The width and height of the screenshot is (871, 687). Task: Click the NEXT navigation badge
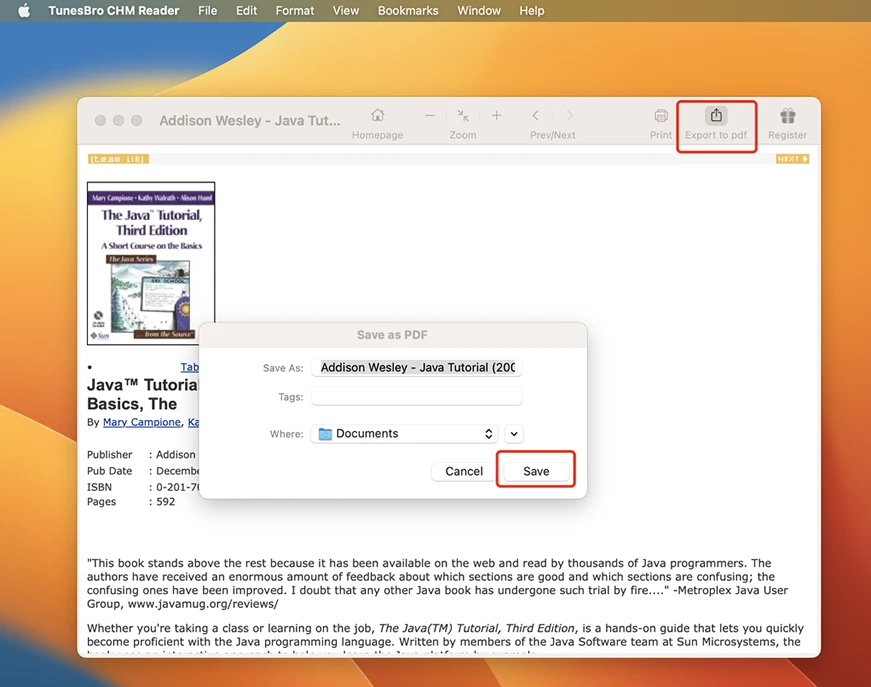pos(792,159)
